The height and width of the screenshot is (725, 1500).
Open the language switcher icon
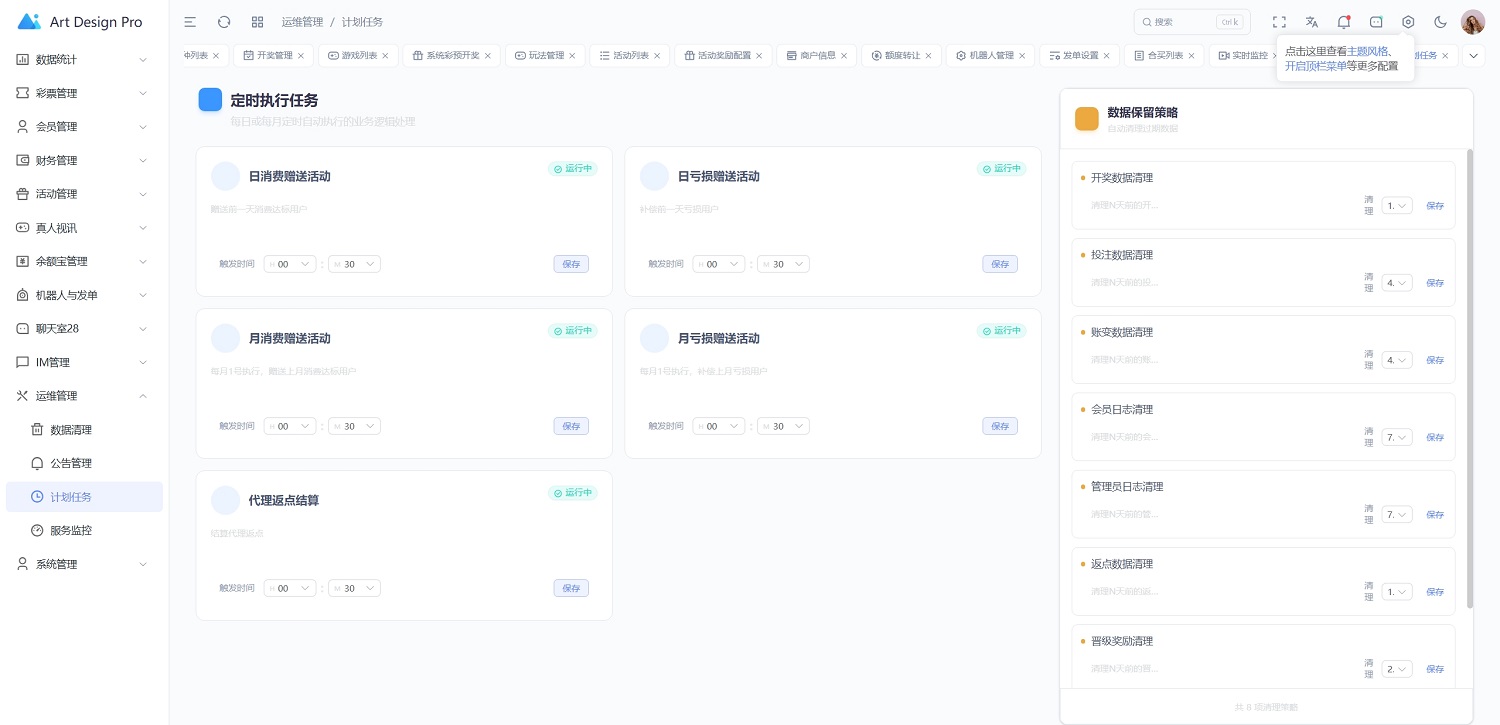pos(1311,22)
